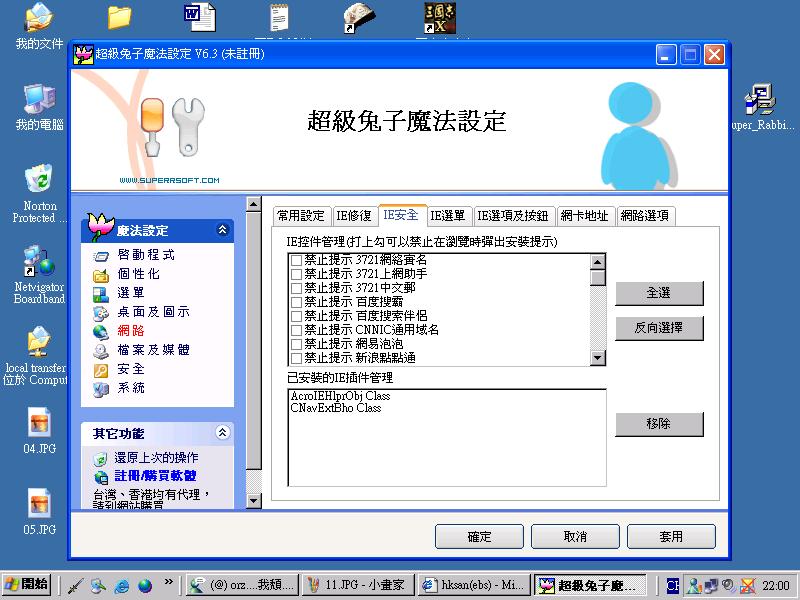
Task: Switch to hksan(ebs) taskbar window
Action: click(x=473, y=585)
